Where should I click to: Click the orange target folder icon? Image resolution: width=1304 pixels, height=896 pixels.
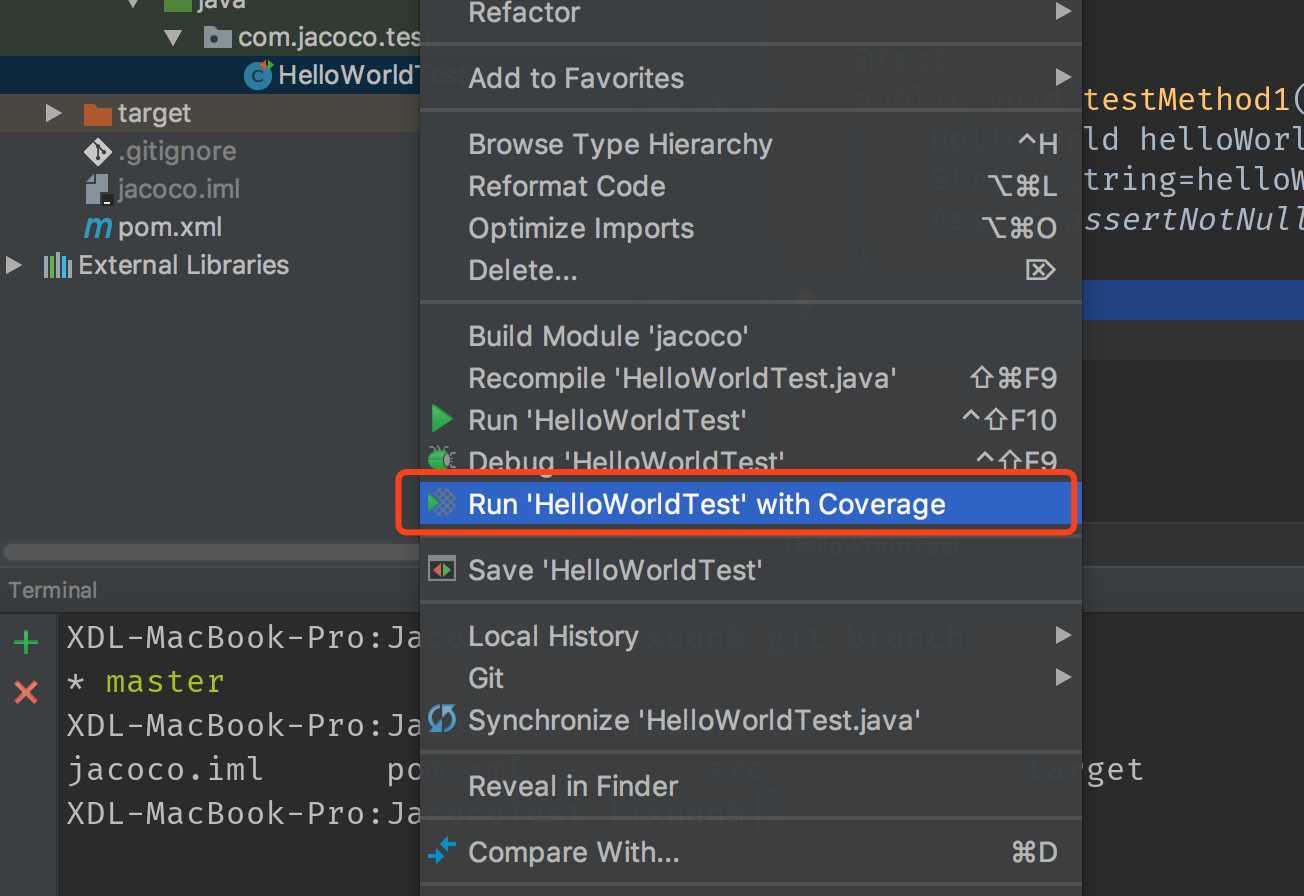97,113
